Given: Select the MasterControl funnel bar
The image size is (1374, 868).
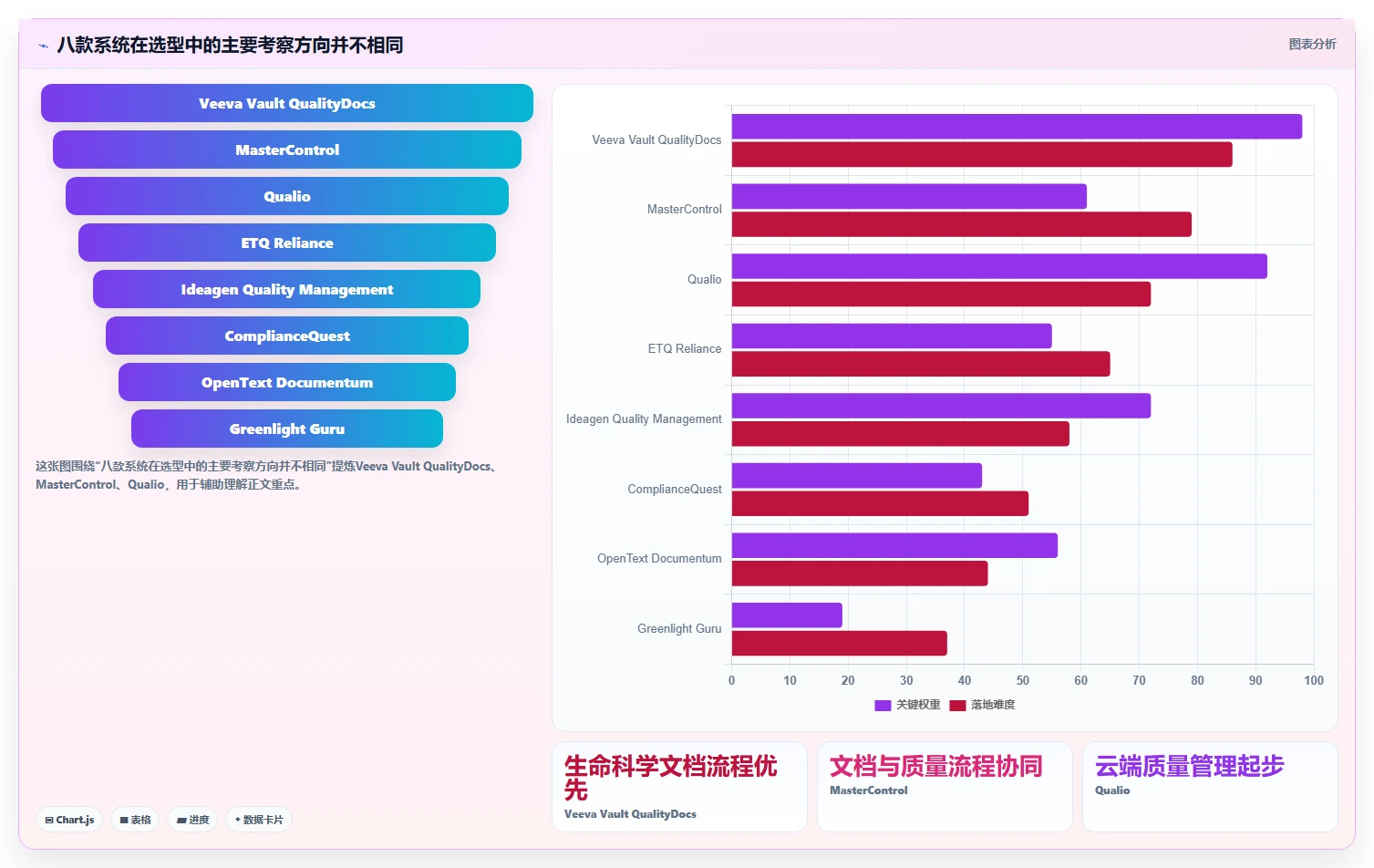Looking at the screenshot, I should (x=287, y=150).
